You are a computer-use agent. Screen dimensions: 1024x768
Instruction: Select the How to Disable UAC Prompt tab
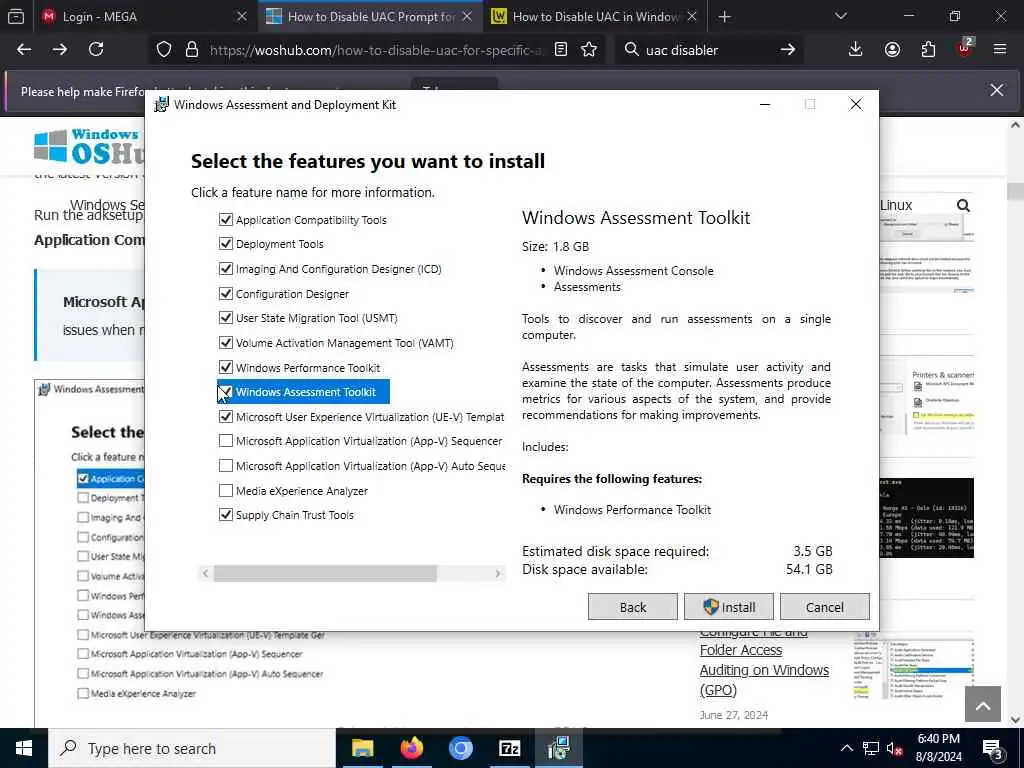[x=370, y=16]
